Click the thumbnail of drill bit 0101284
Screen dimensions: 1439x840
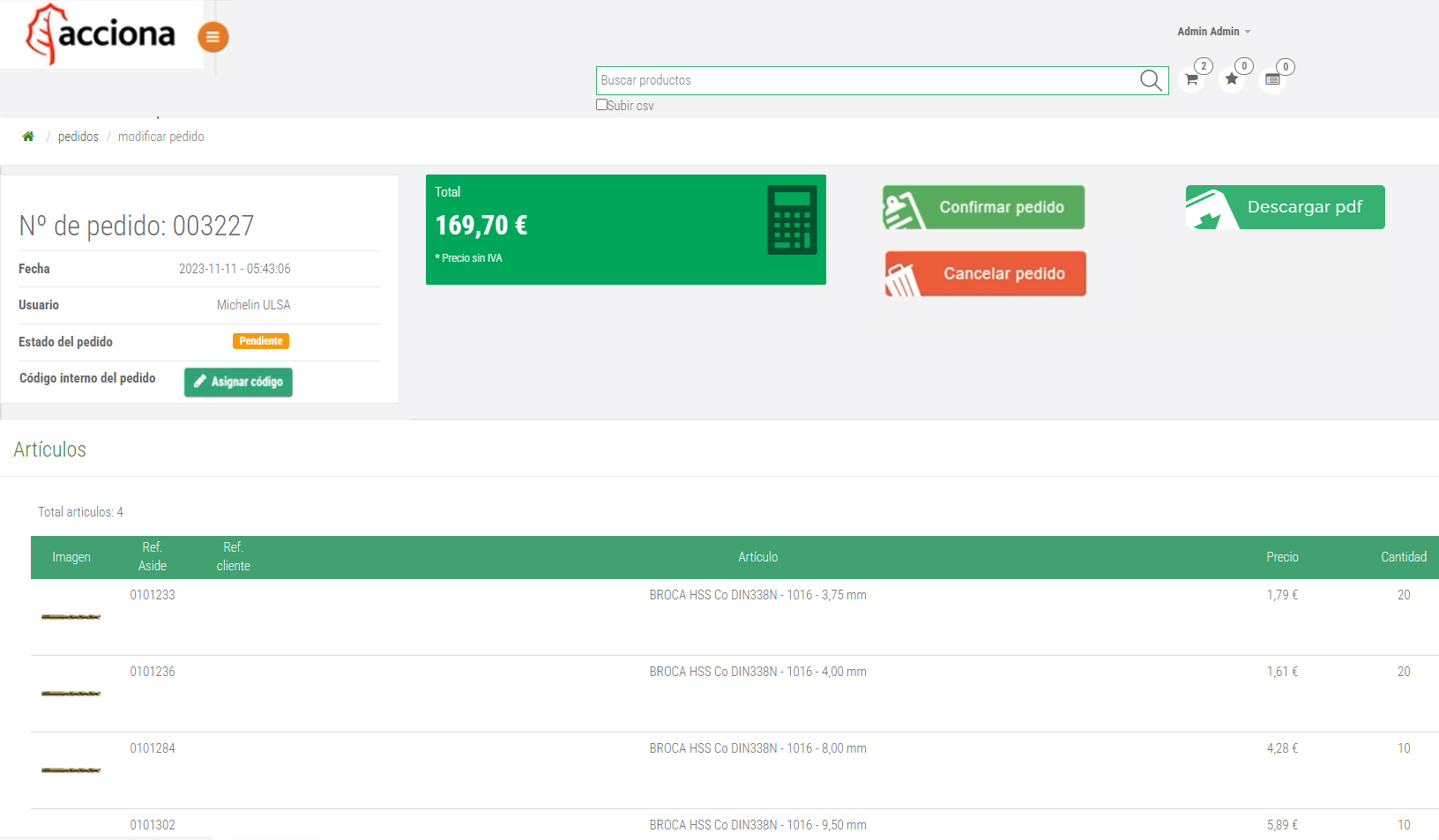tap(71, 770)
